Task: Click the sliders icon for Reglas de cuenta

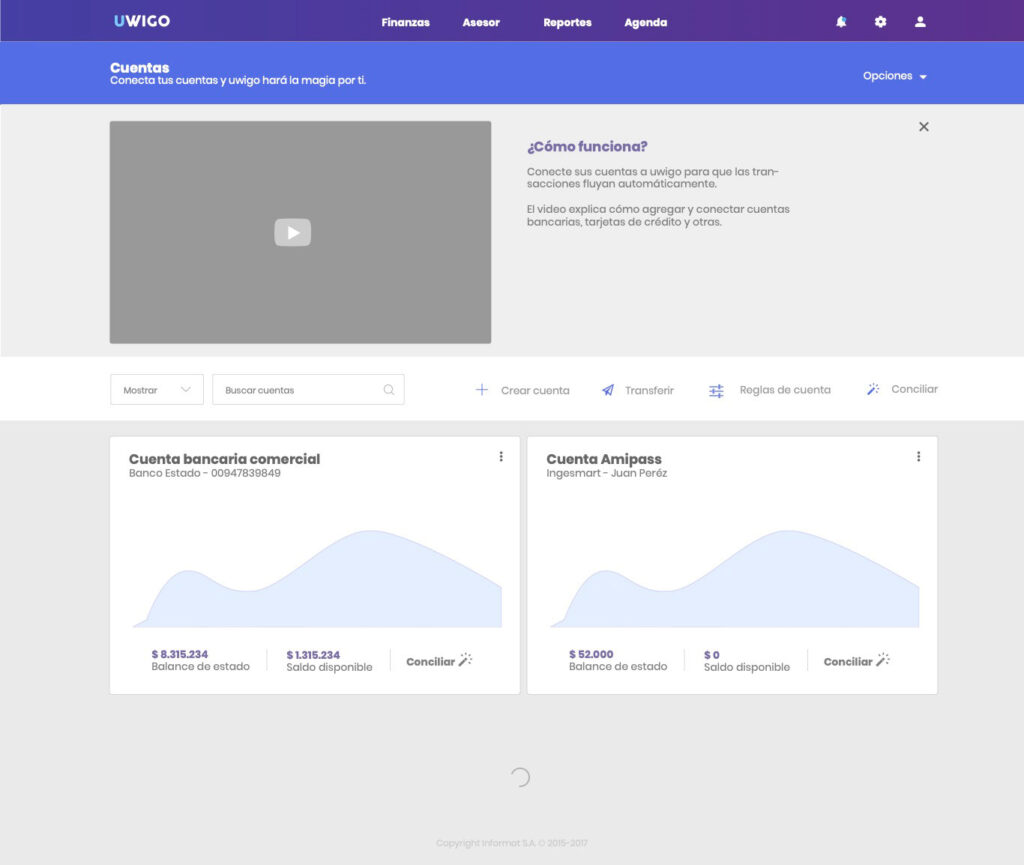Action: click(x=716, y=390)
